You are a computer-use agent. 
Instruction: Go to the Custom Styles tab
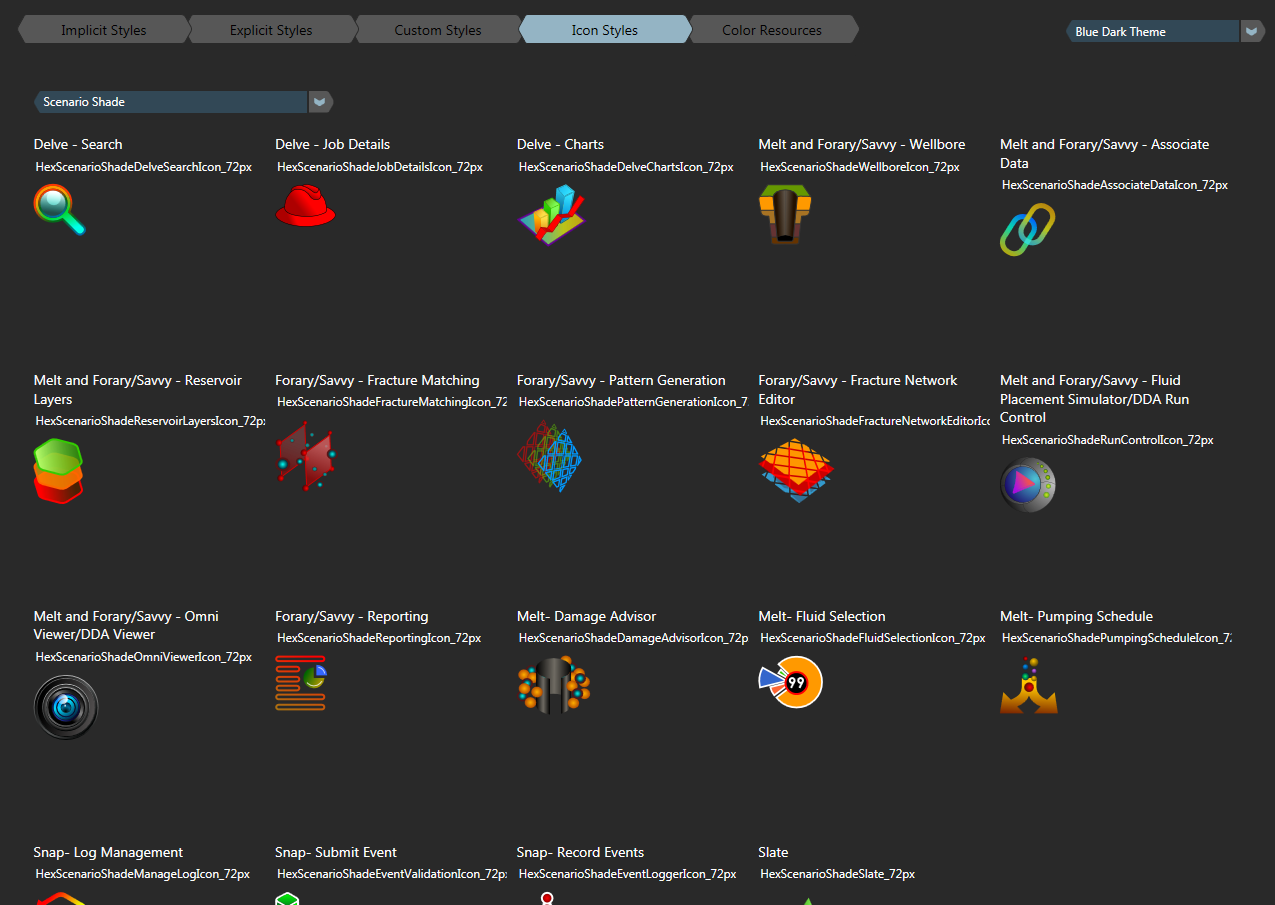(438, 30)
